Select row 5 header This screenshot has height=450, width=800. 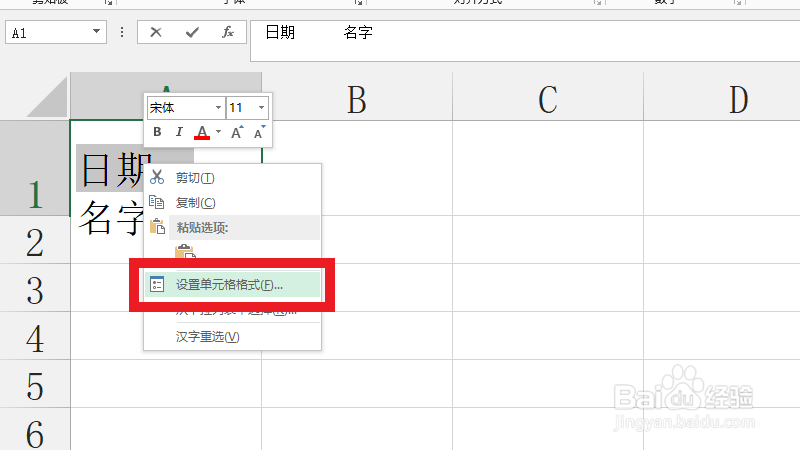click(35, 384)
